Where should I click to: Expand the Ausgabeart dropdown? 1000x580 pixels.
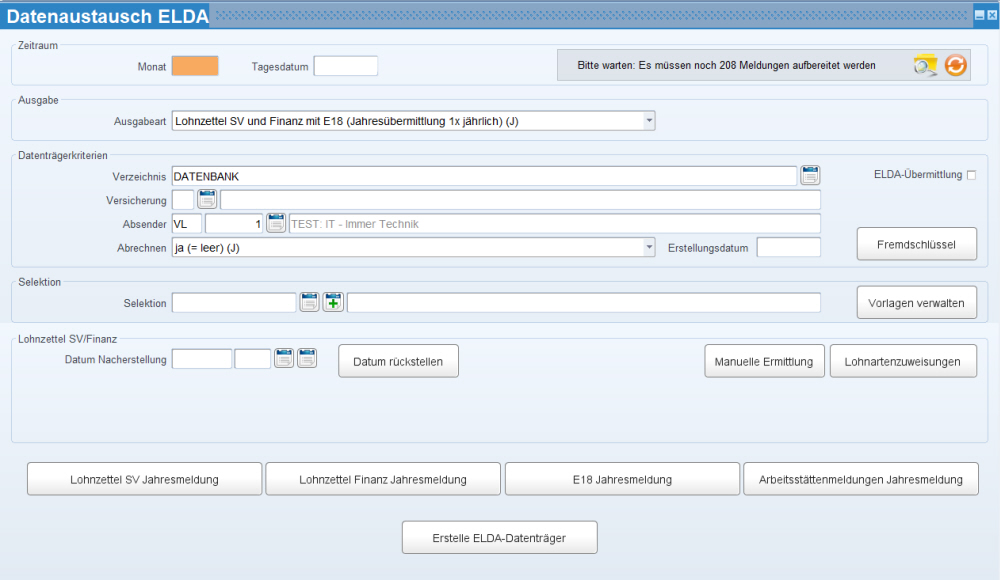click(649, 121)
